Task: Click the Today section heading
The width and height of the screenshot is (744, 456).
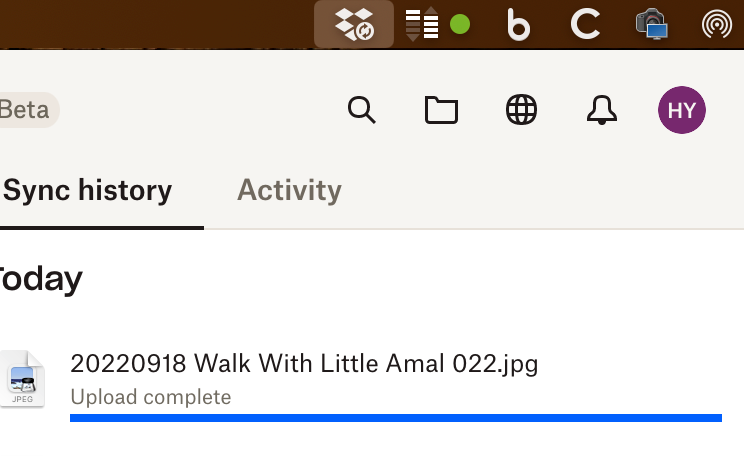Action: (x=40, y=279)
